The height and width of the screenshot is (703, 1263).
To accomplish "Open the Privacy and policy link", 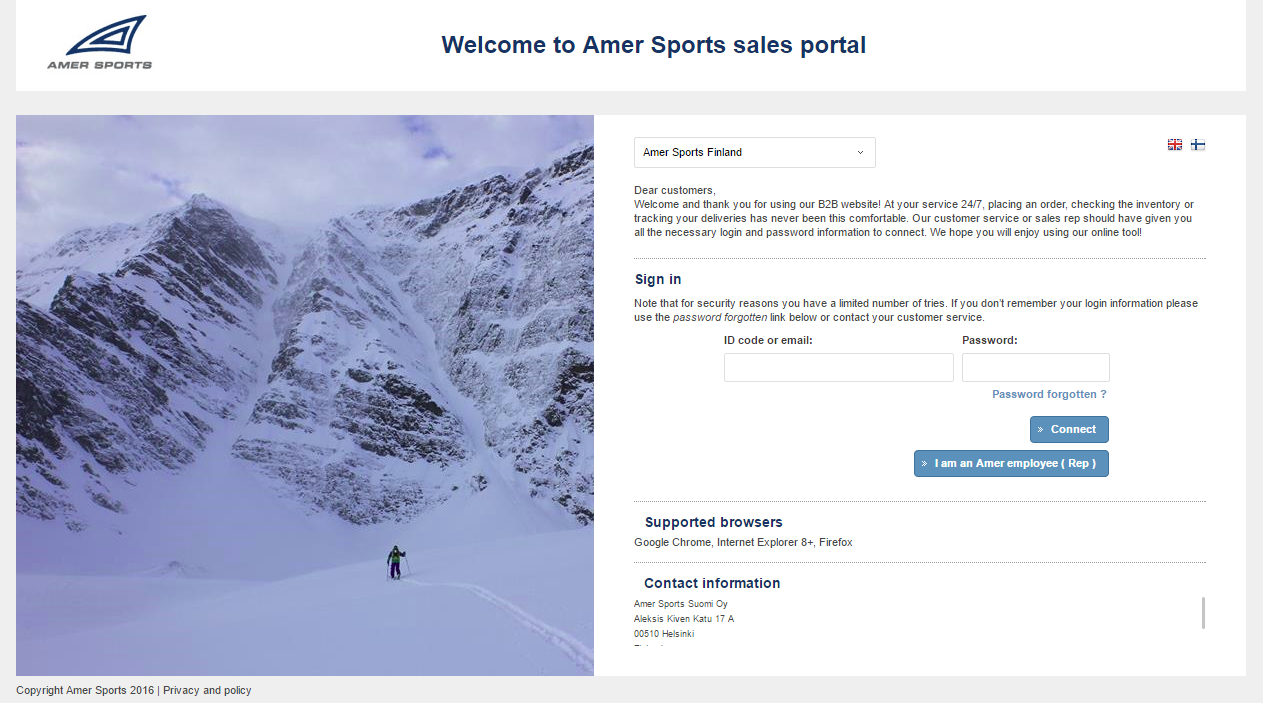I will click(207, 691).
